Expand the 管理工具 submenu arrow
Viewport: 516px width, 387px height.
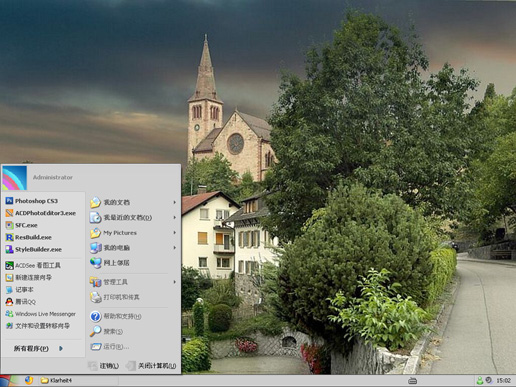tap(174, 282)
